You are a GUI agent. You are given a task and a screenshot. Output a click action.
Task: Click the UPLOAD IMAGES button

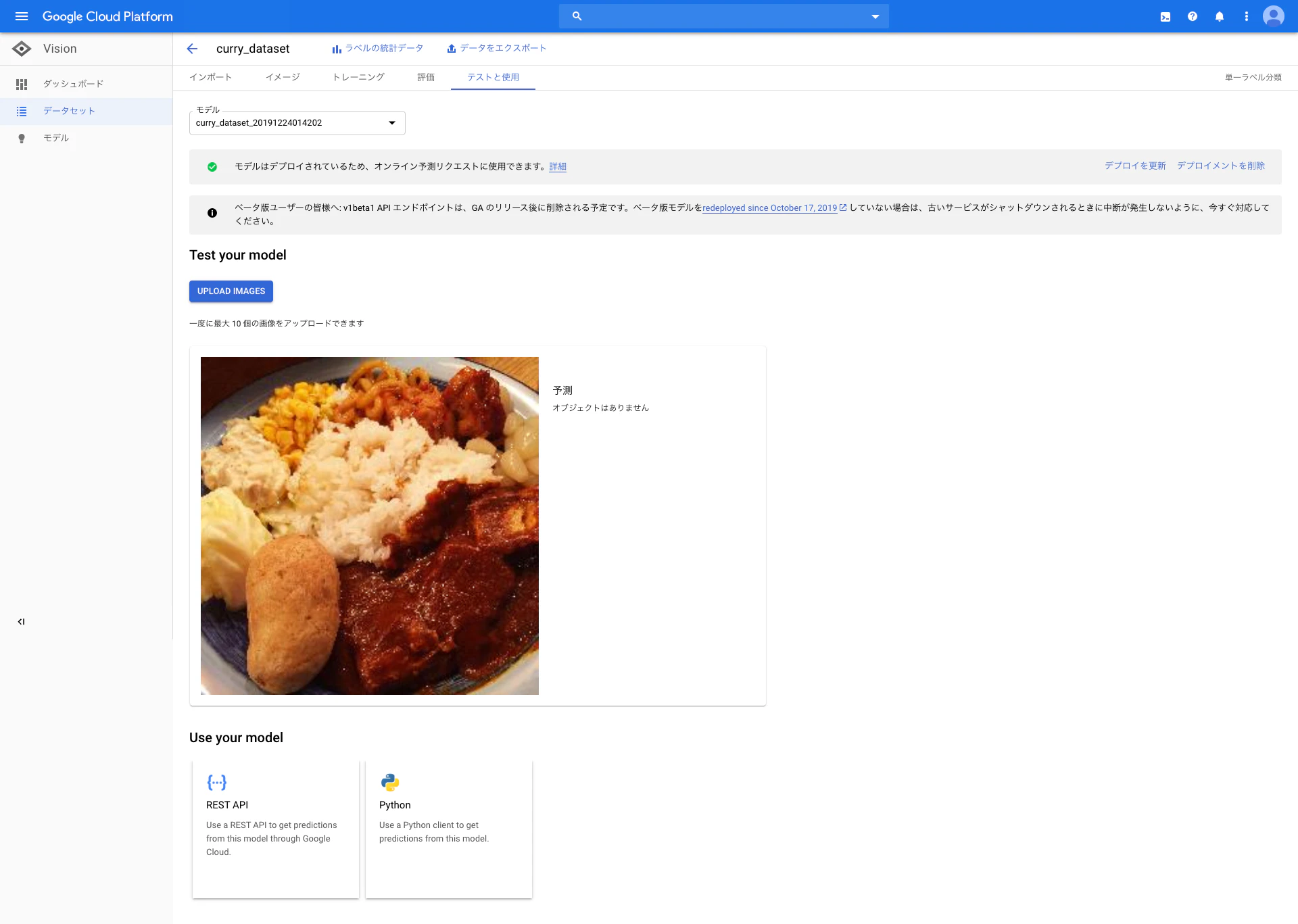(x=231, y=291)
